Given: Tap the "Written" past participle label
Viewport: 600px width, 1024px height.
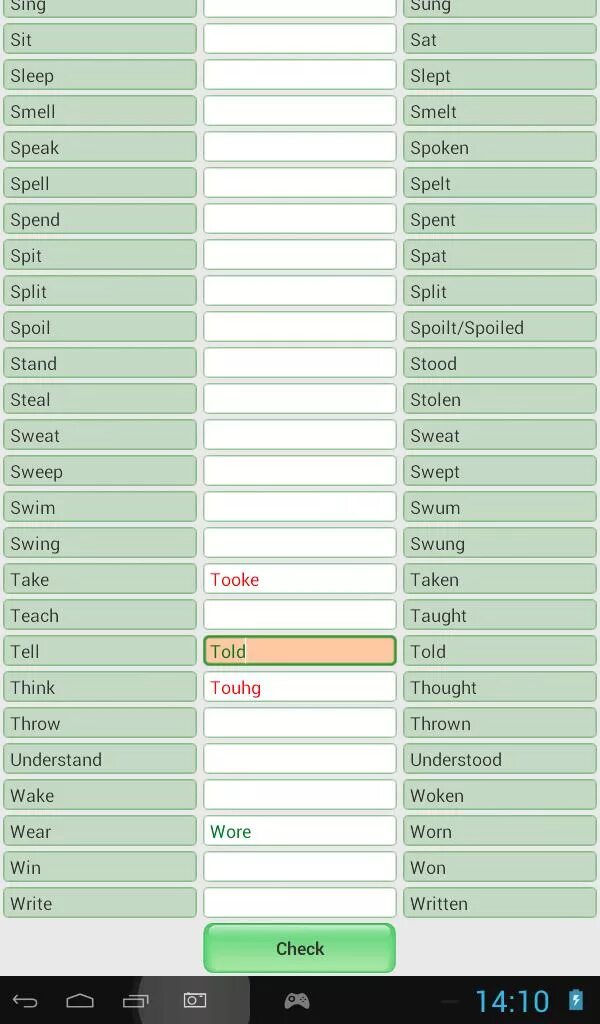Looking at the screenshot, I should coord(499,903).
